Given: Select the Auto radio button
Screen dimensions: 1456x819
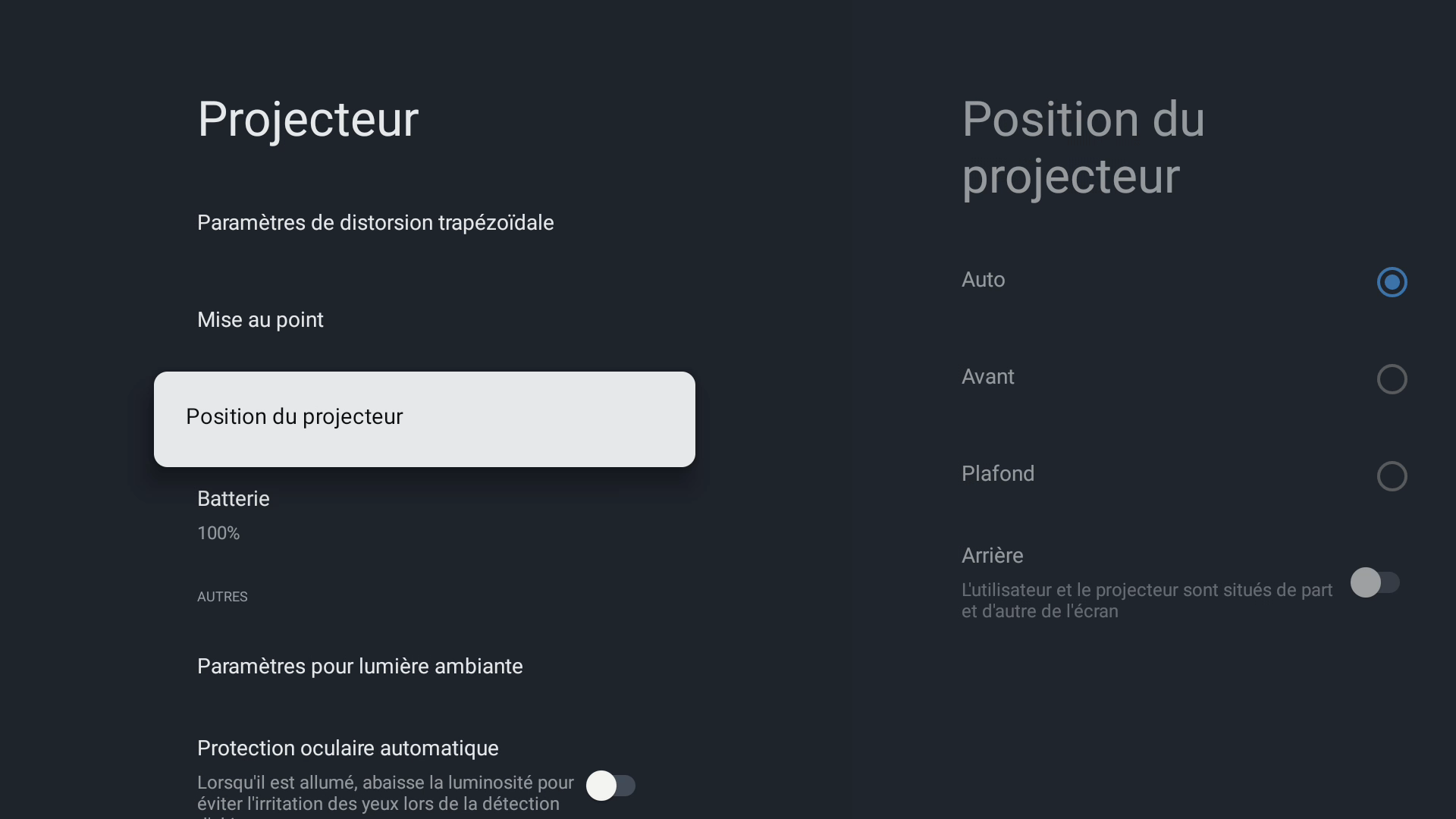Looking at the screenshot, I should pos(1392,282).
